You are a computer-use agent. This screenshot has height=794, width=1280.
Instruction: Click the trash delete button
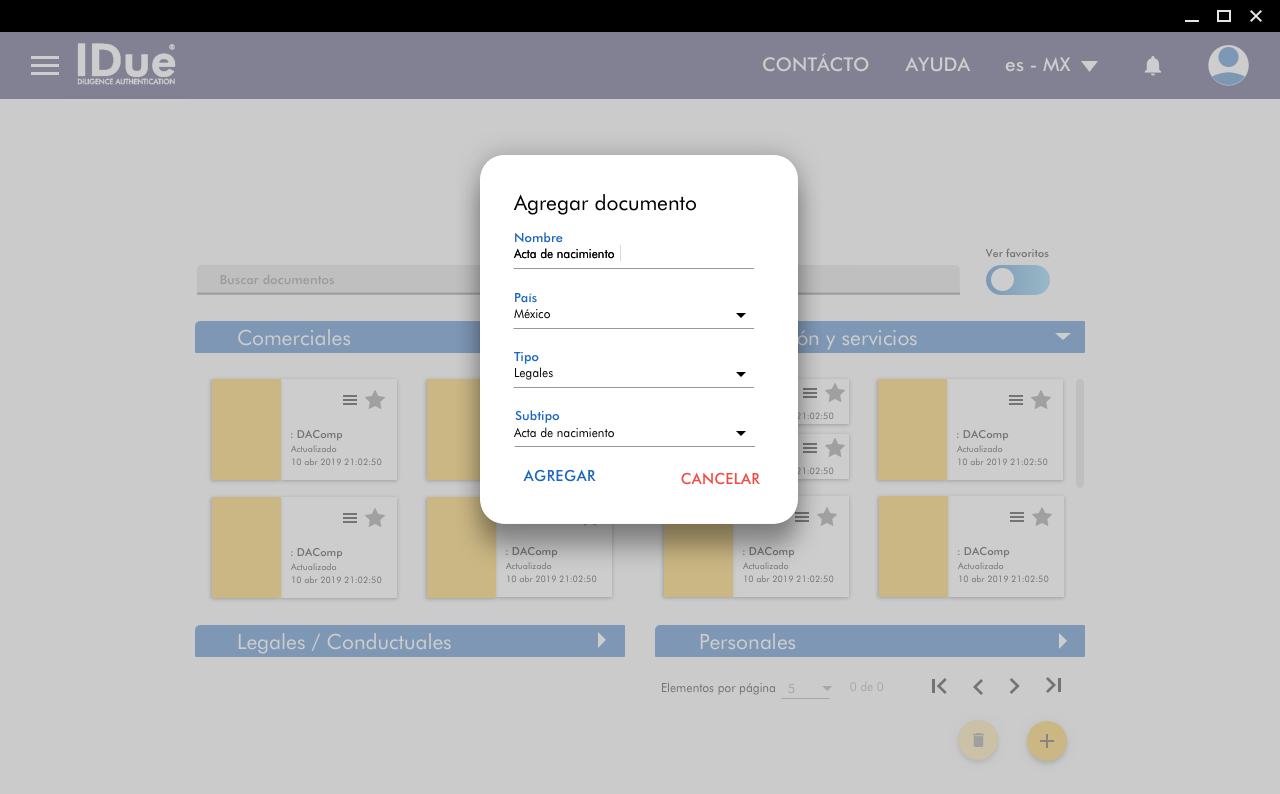click(978, 741)
